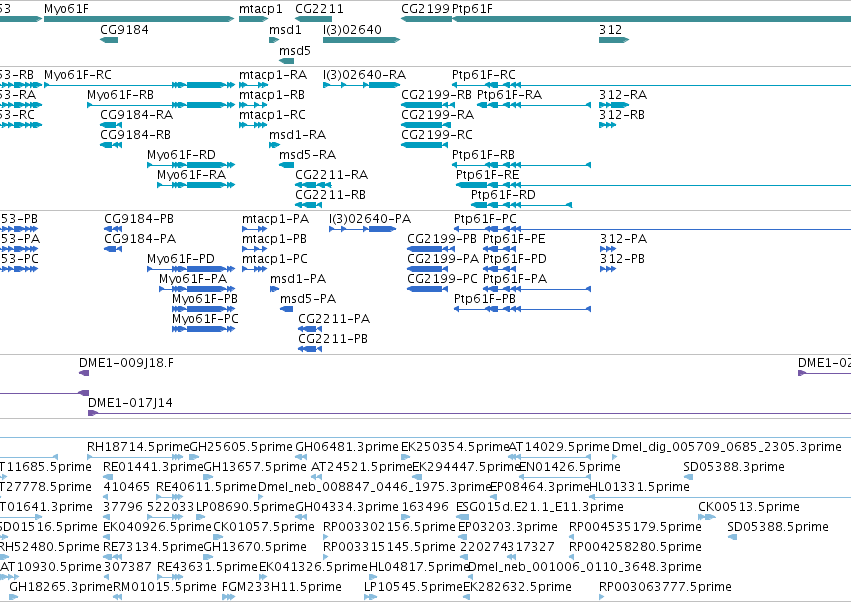Select protein CG2211-PB
The height and width of the screenshot is (602, 851).
click(310, 349)
